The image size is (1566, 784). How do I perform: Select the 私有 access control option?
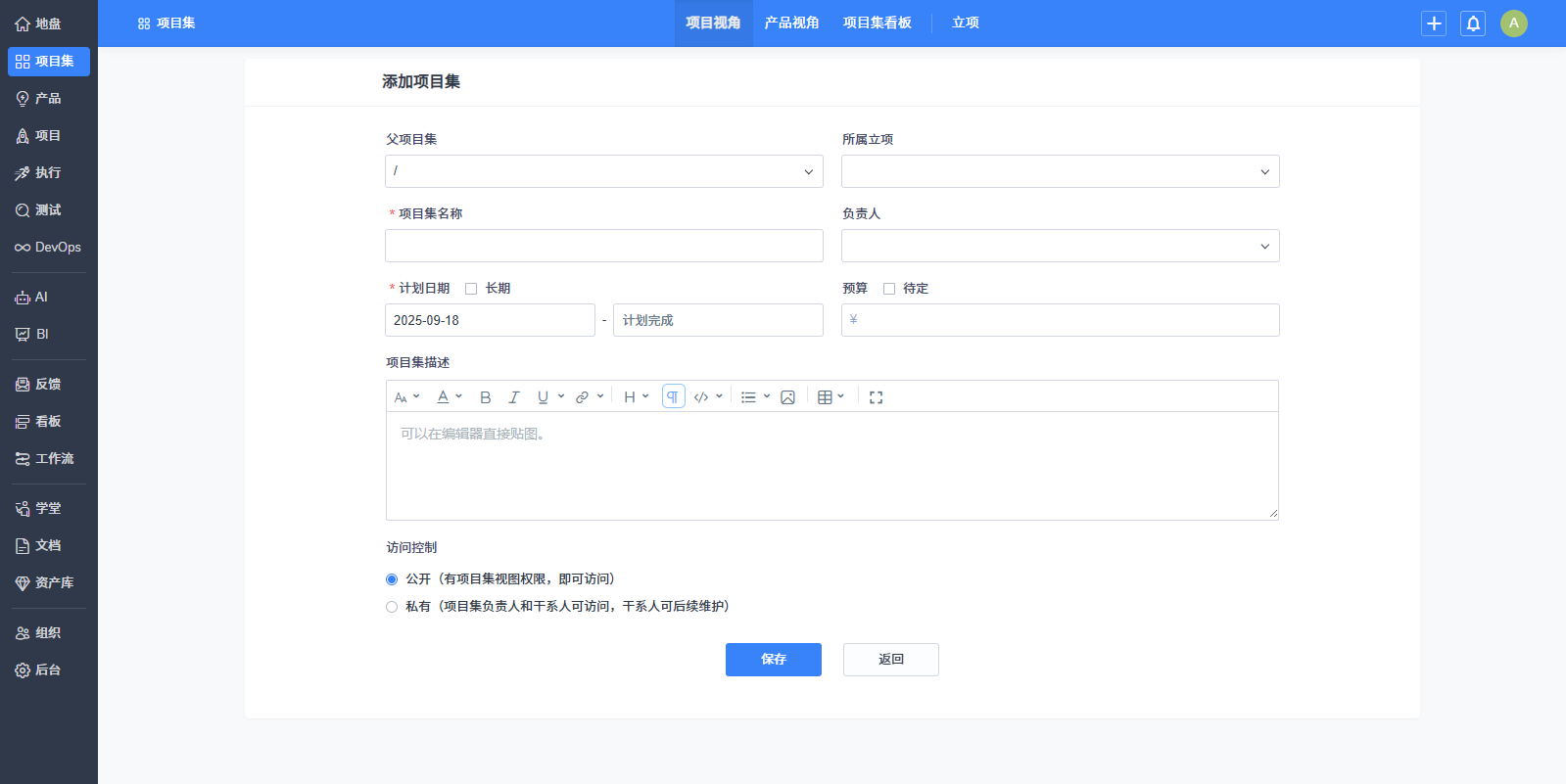pyautogui.click(x=392, y=607)
